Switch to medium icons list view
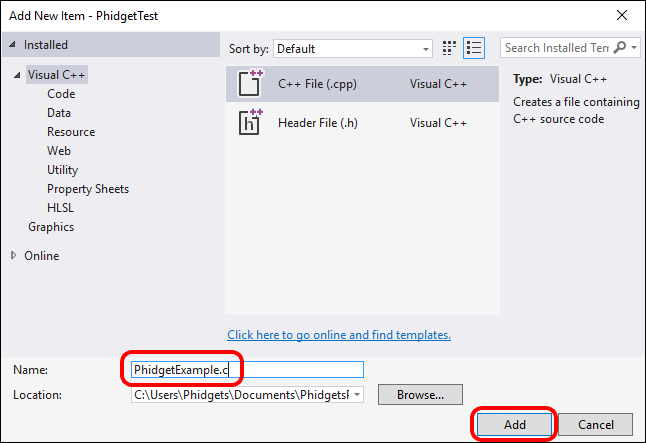This screenshot has height=443, width=646. pyautogui.click(x=474, y=48)
